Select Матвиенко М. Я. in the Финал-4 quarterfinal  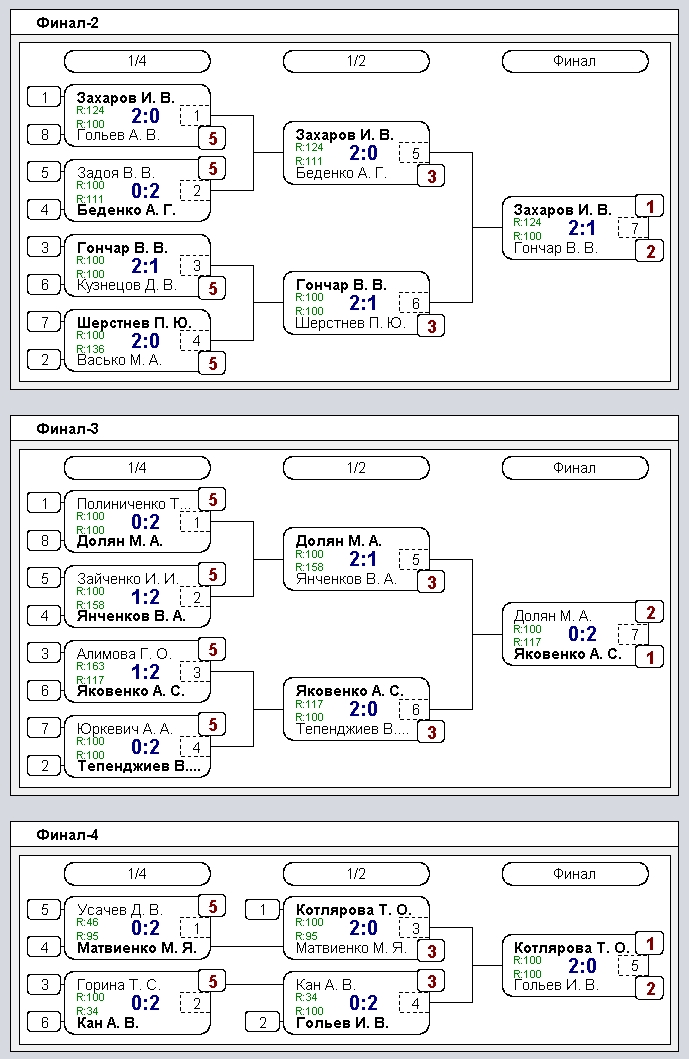[x=136, y=948]
